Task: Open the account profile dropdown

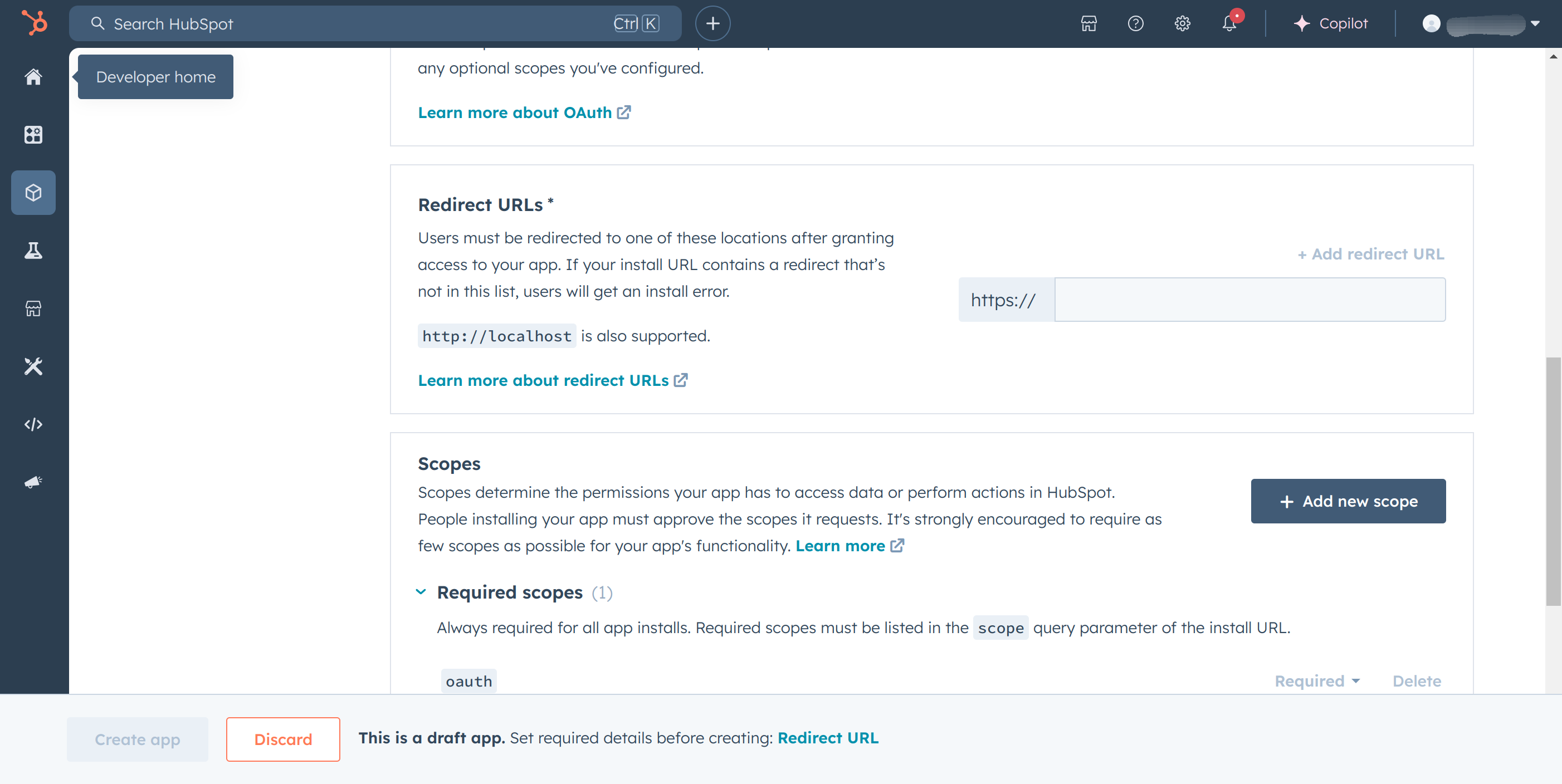Action: pyautogui.click(x=1481, y=23)
